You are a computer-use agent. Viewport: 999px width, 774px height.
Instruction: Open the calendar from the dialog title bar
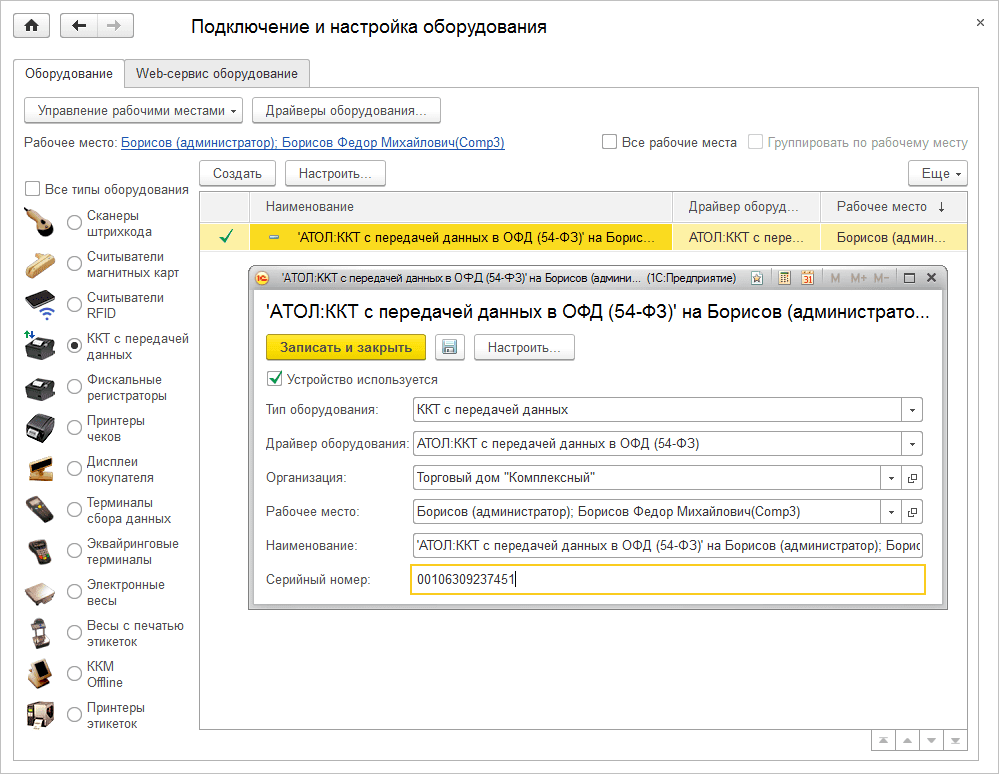tap(808, 277)
